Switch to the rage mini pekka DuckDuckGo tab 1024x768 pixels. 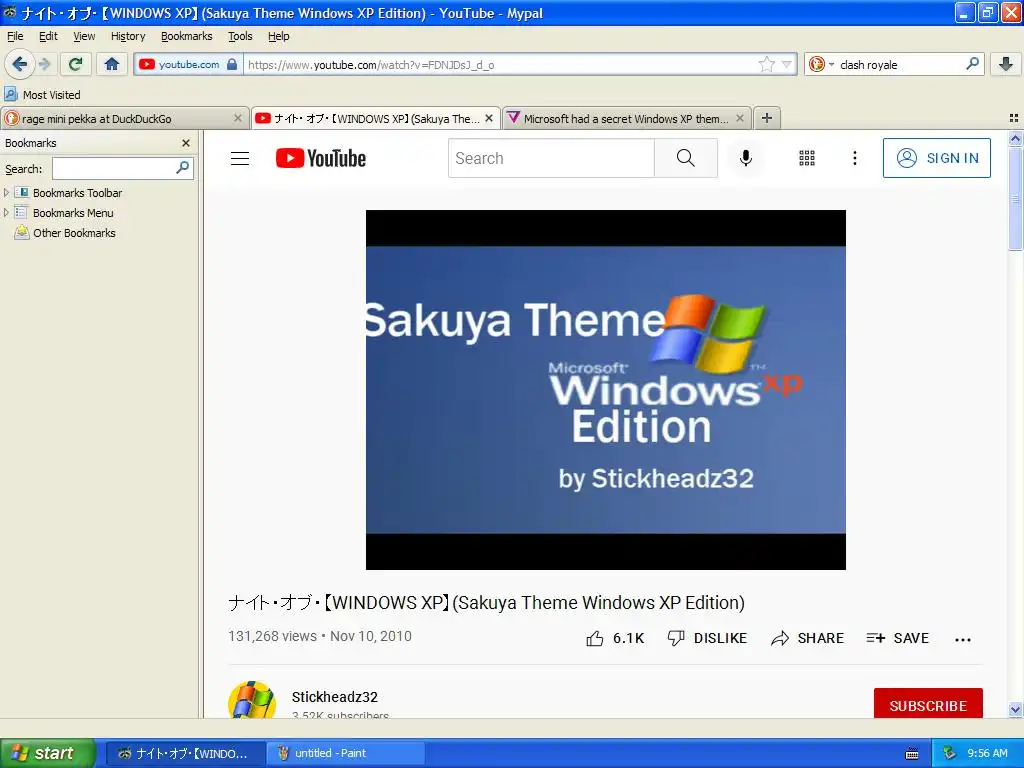[x=124, y=118]
